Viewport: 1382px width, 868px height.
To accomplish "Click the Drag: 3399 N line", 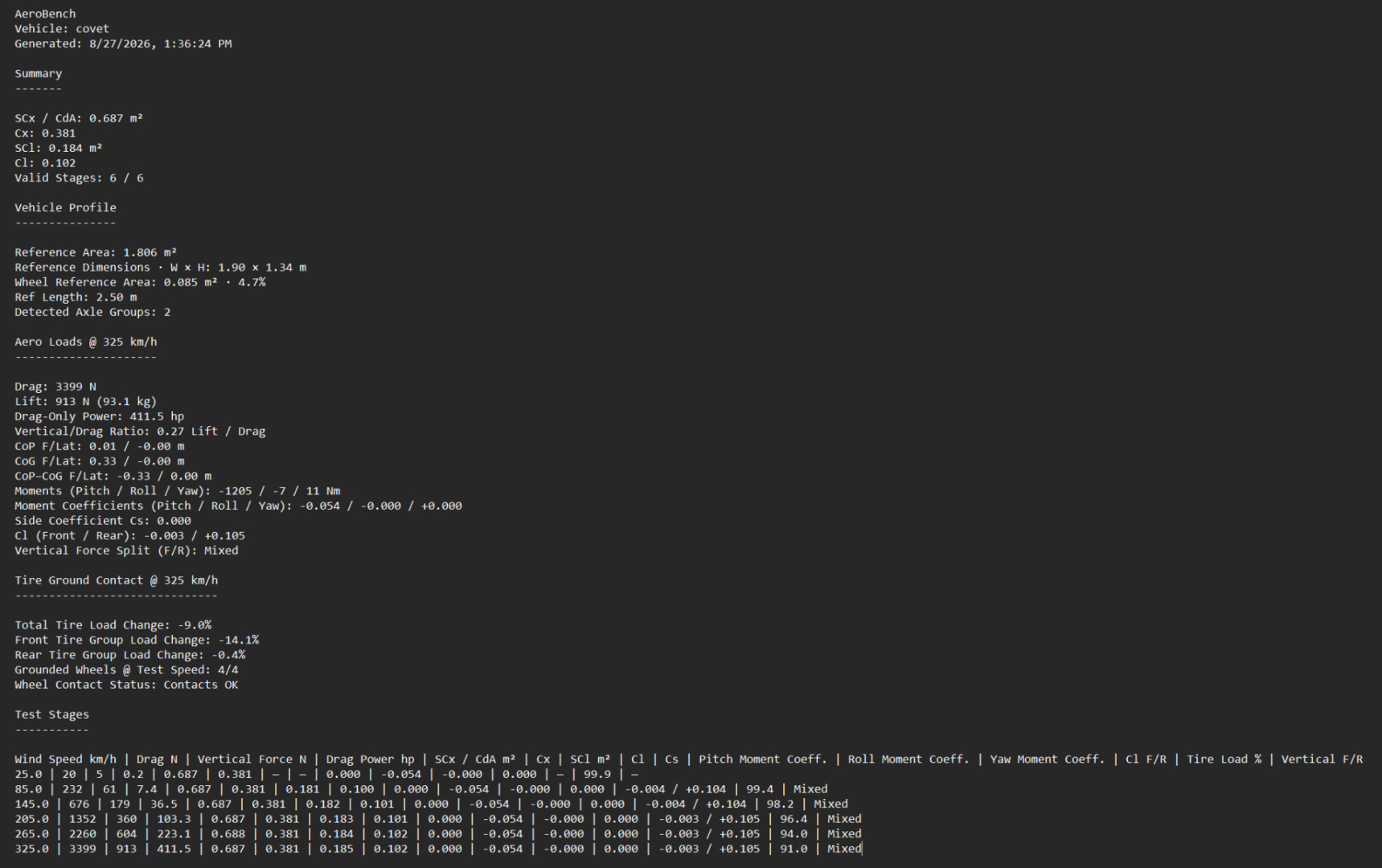I will pos(55,387).
